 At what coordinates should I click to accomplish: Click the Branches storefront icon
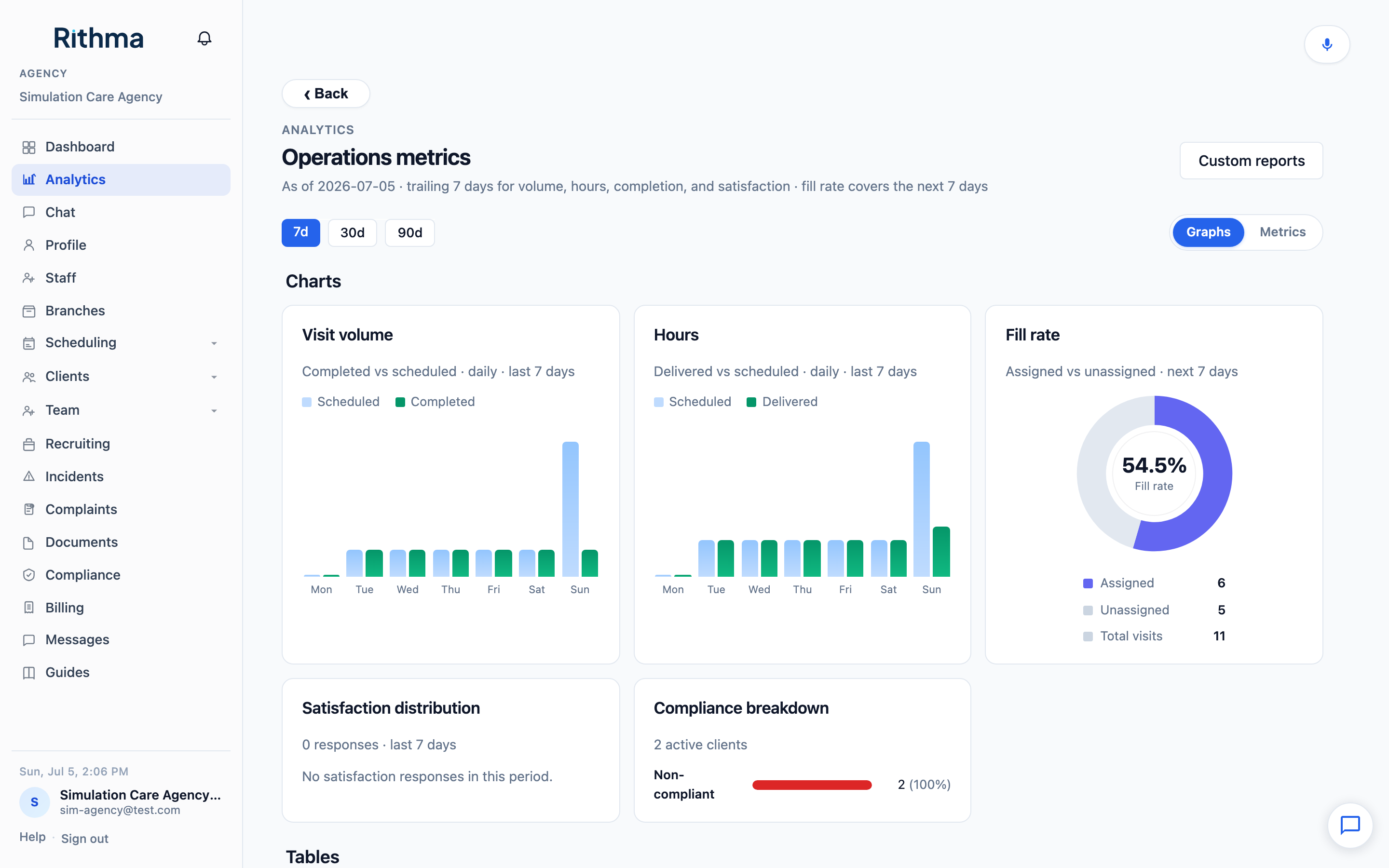tap(29, 311)
